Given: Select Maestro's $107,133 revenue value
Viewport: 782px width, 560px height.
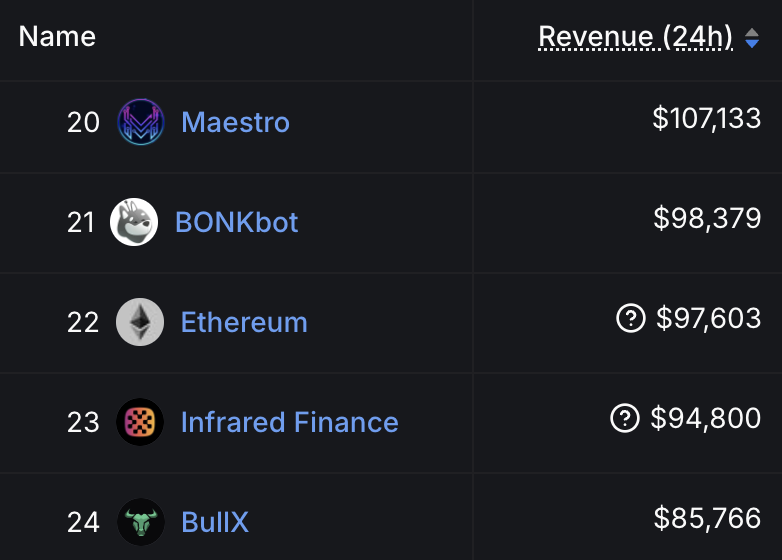Looking at the screenshot, I should pyautogui.click(x=707, y=119).
